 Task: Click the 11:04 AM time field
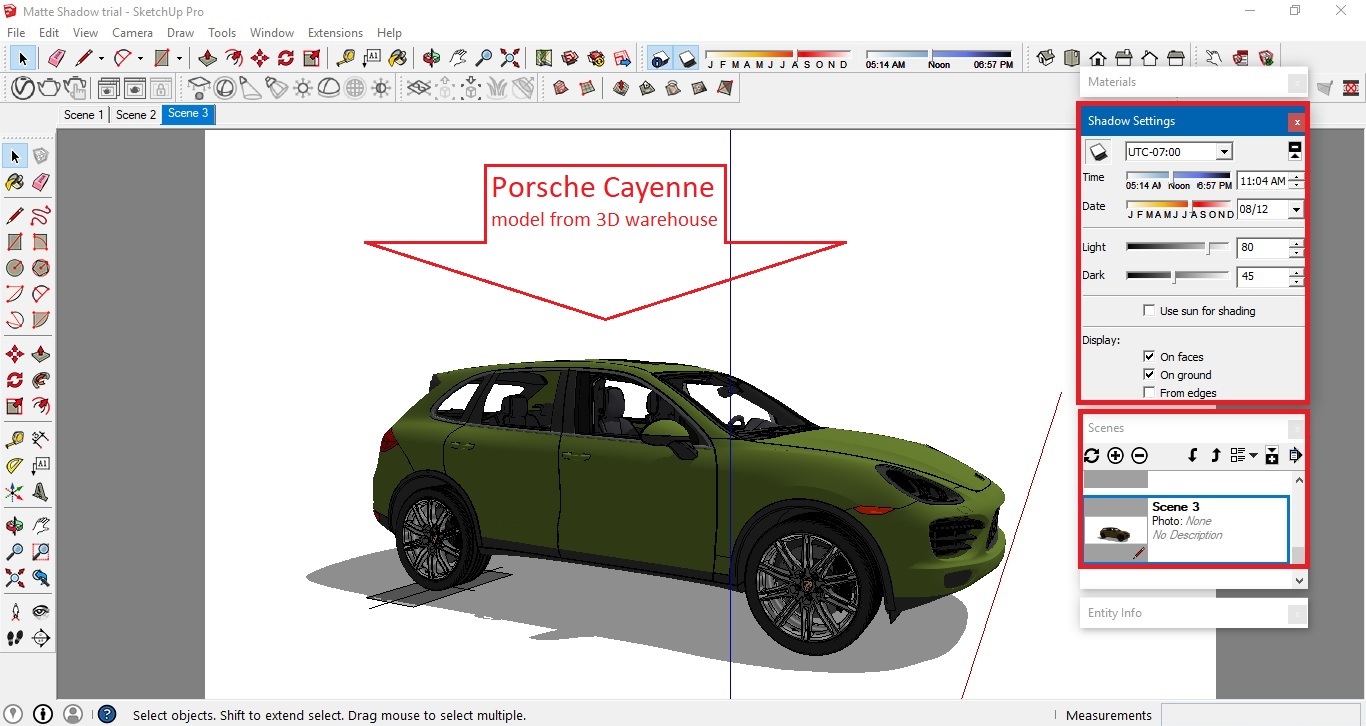pyautogui.click(x=1262, y=181)
